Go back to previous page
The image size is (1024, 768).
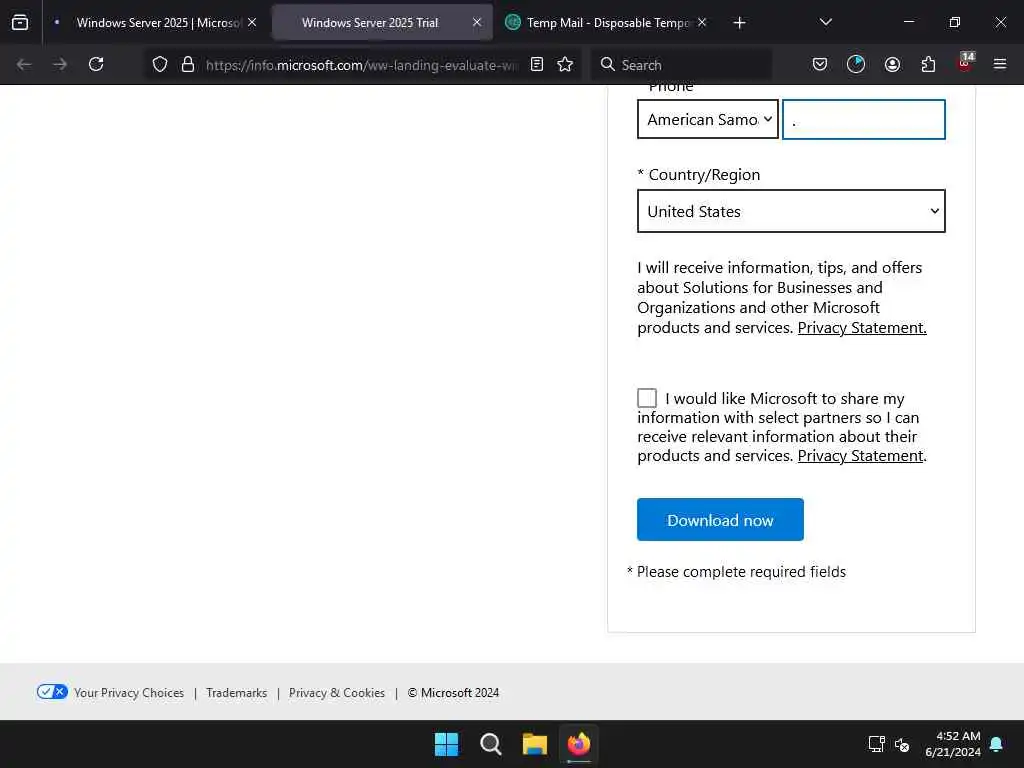(x=24, y=64)
